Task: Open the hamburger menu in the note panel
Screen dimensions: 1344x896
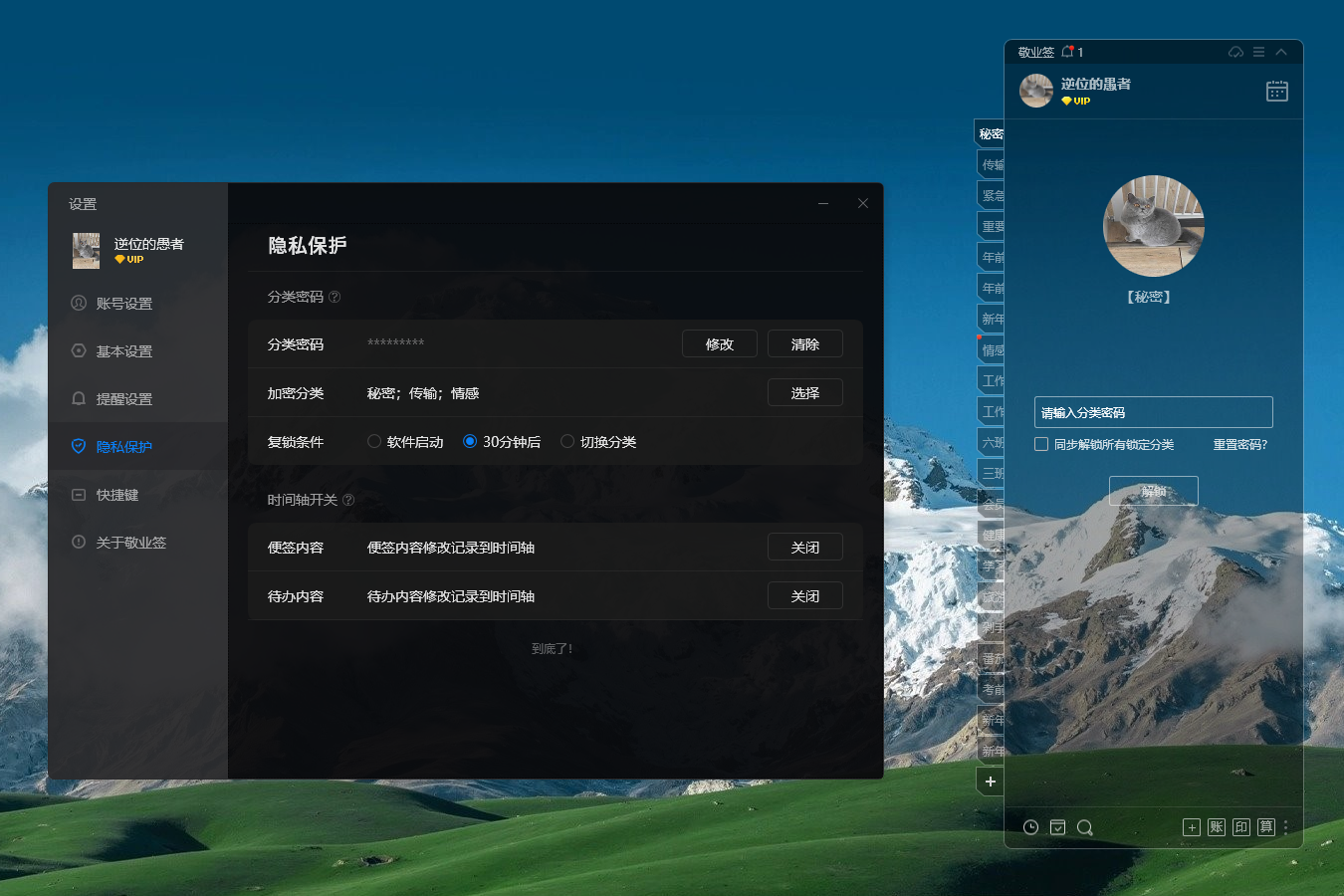Action: point(1257,52)
